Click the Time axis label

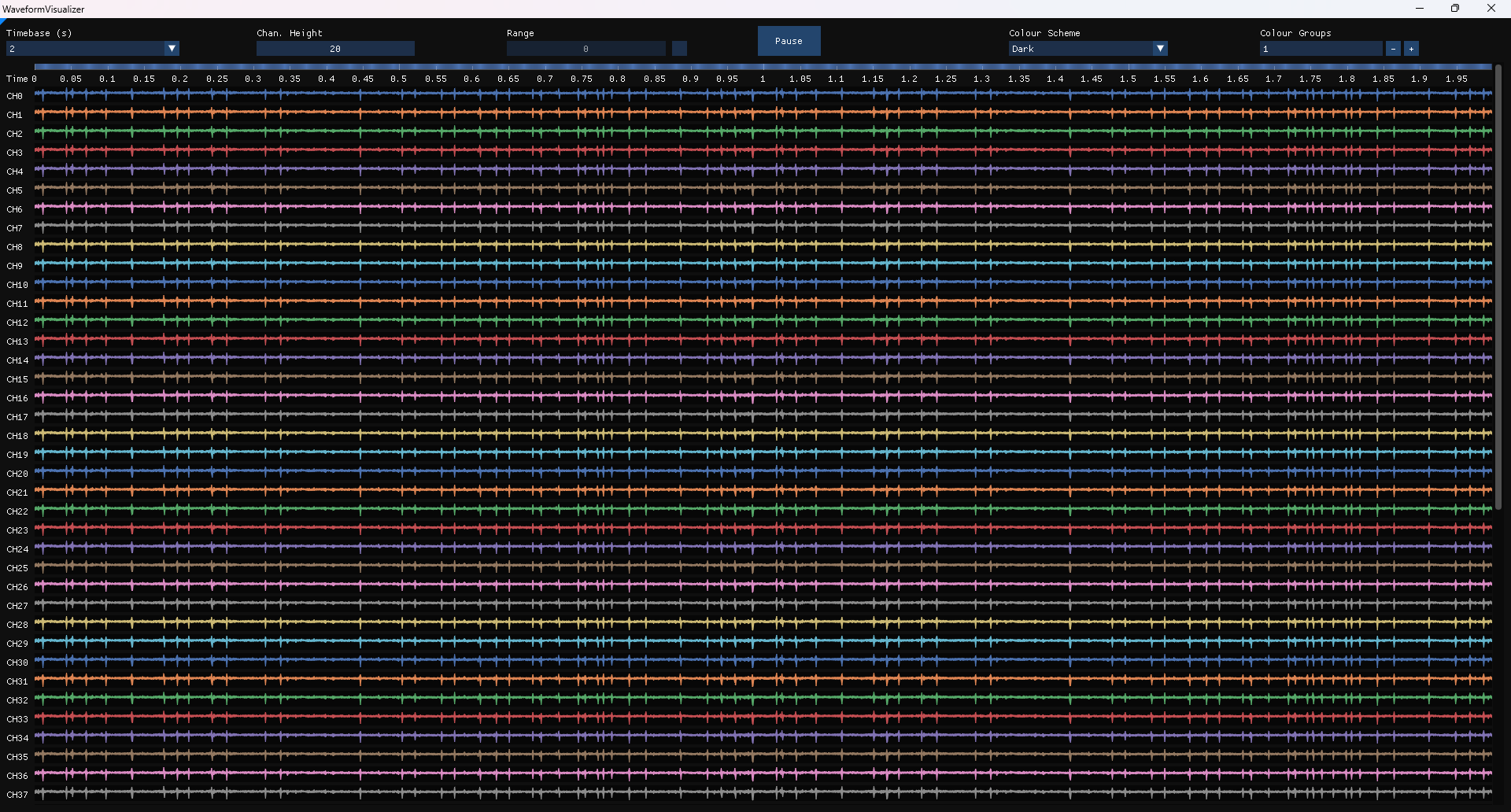click(16, 79)
